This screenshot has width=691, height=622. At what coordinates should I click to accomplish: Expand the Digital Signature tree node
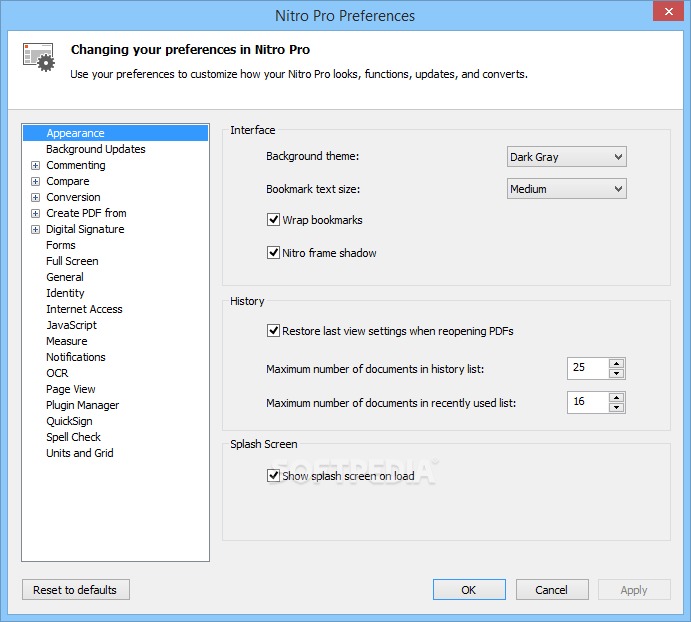tap(35, 229)
